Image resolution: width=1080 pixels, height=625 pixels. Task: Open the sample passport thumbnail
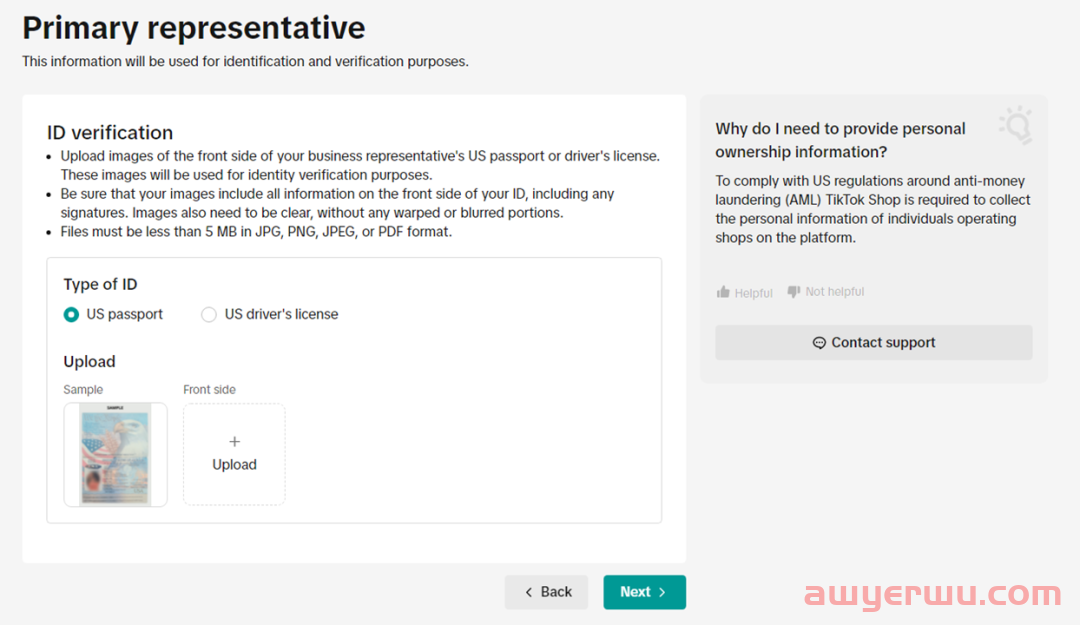point(116,455)
